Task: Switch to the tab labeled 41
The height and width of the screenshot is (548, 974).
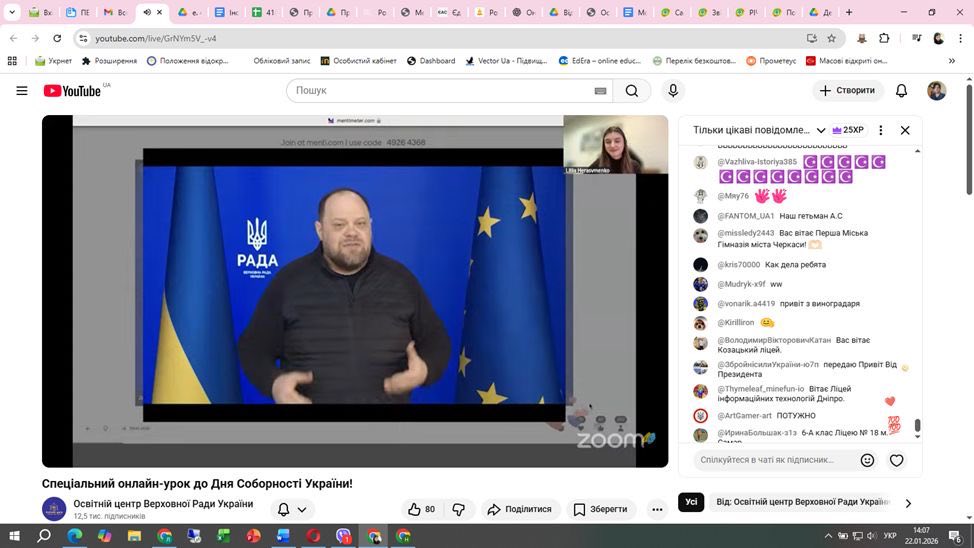Action: (x=263, y=12)
